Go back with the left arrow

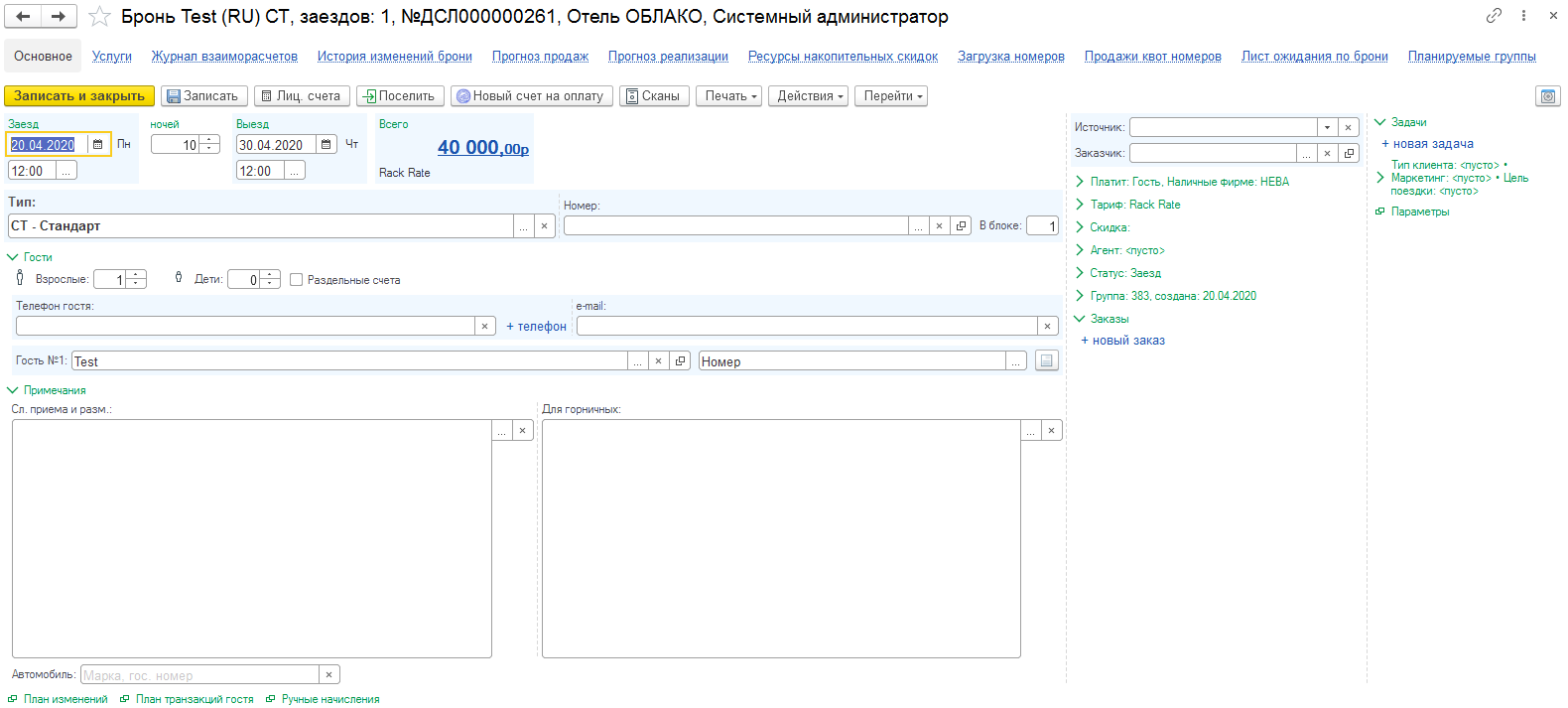[23, 16]
